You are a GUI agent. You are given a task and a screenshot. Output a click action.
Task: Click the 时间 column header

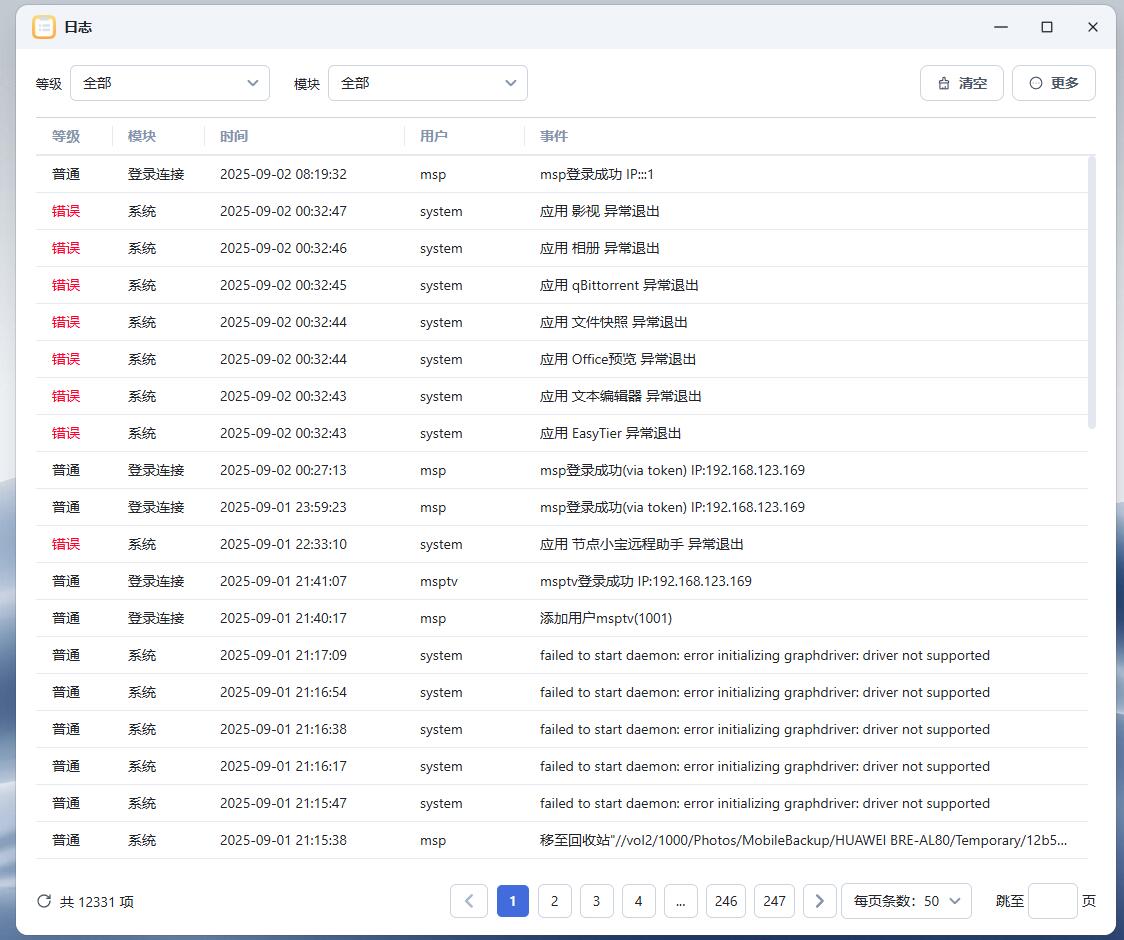coord(234,136)
